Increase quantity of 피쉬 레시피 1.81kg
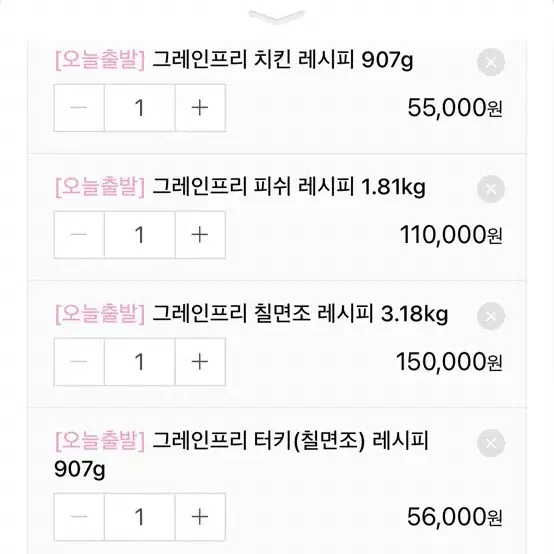 200,235
